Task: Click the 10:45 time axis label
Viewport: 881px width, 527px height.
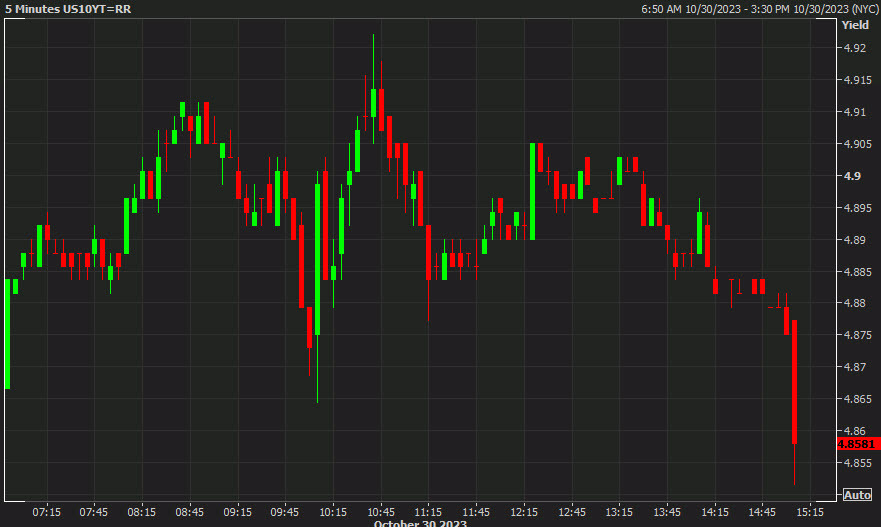Action: click(x=380, y=512)
